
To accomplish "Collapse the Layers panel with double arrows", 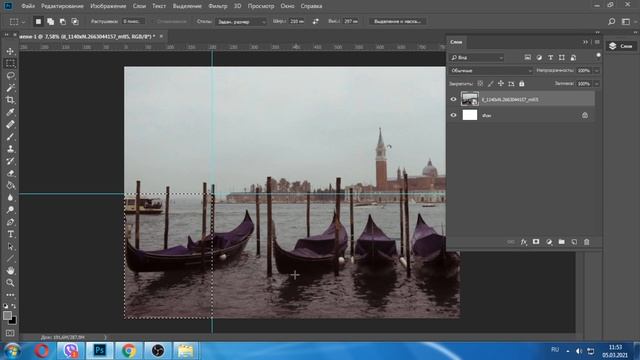I will [x=585, y=42].
